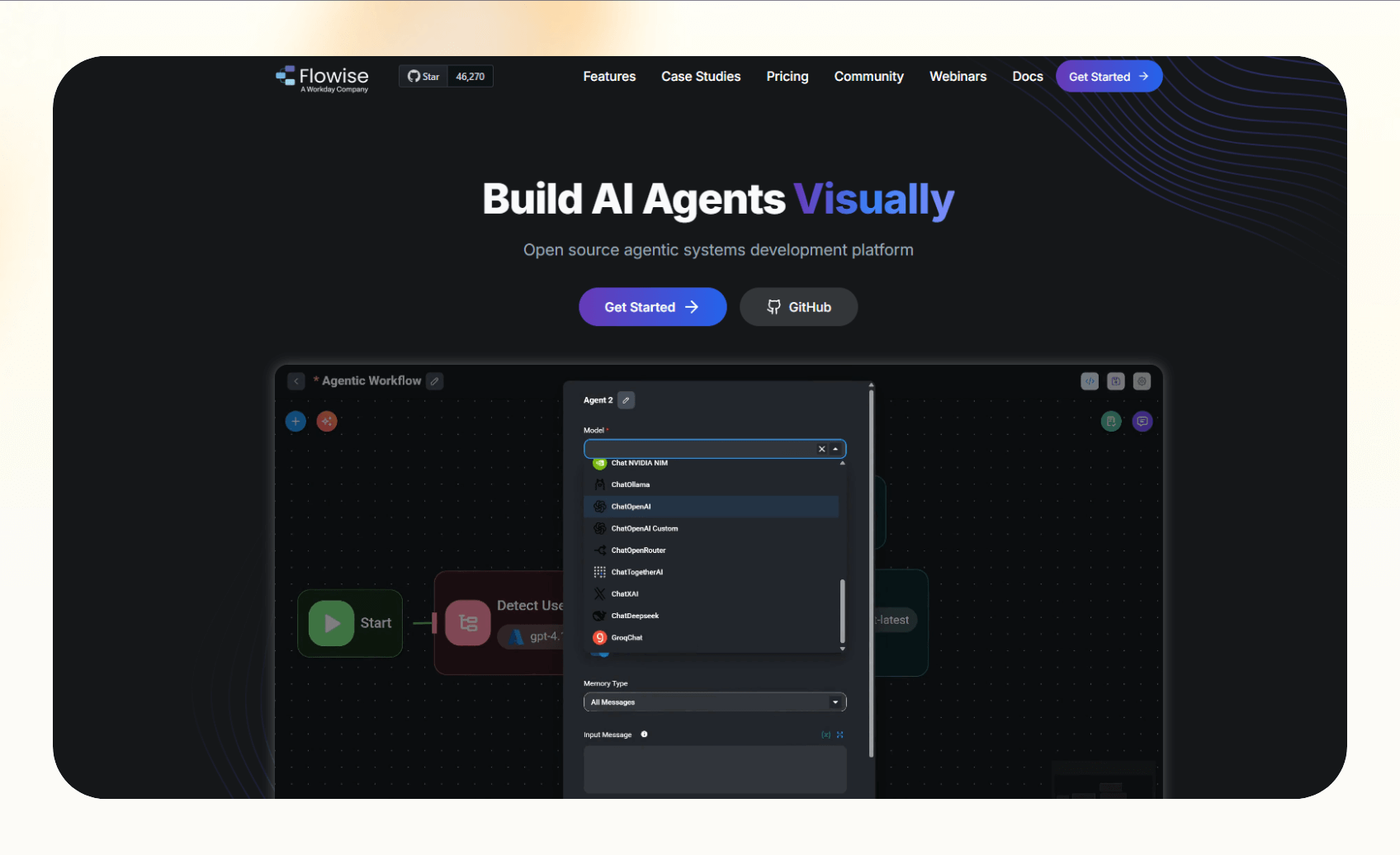Screen dimensions: 1400x855
Task: Click the Input Message info icon
Action: pos(645,735)
